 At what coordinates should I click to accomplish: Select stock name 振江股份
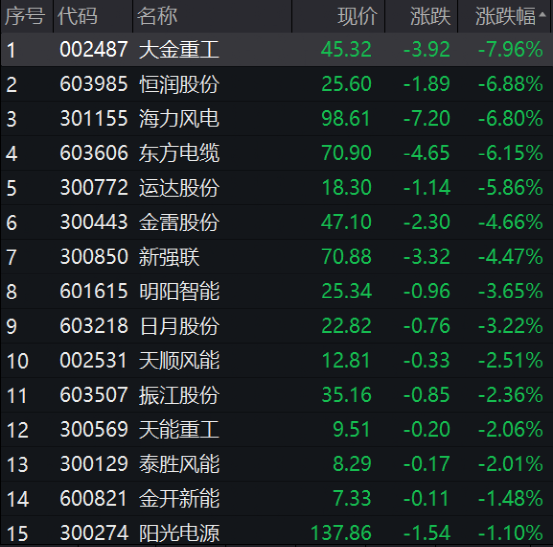click(x=179, y=395)
